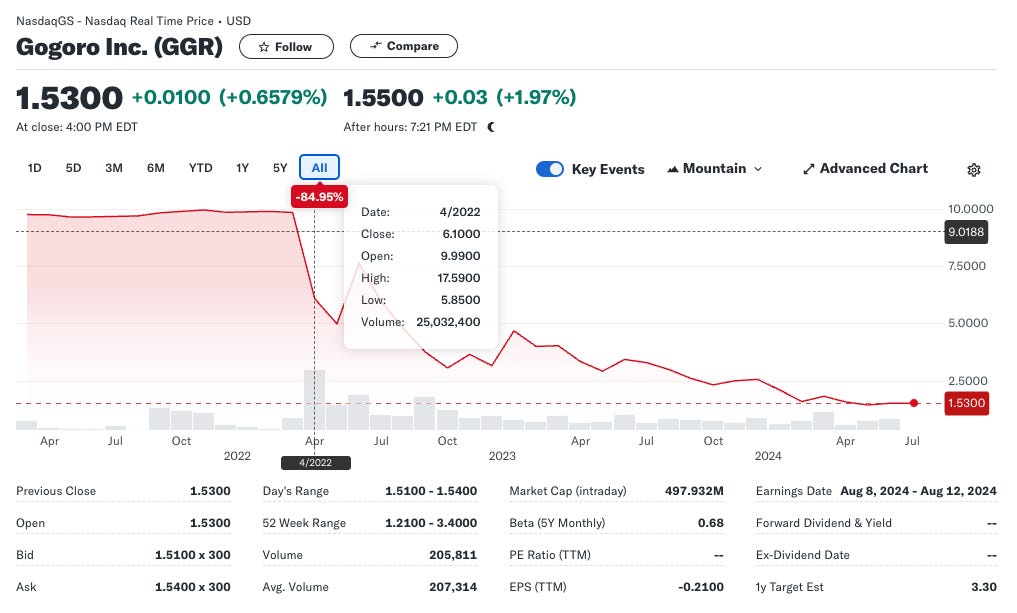Click the EPS (TTM) value -0.2100
The height and width of the screenshot is (613, 1017).
700,586
